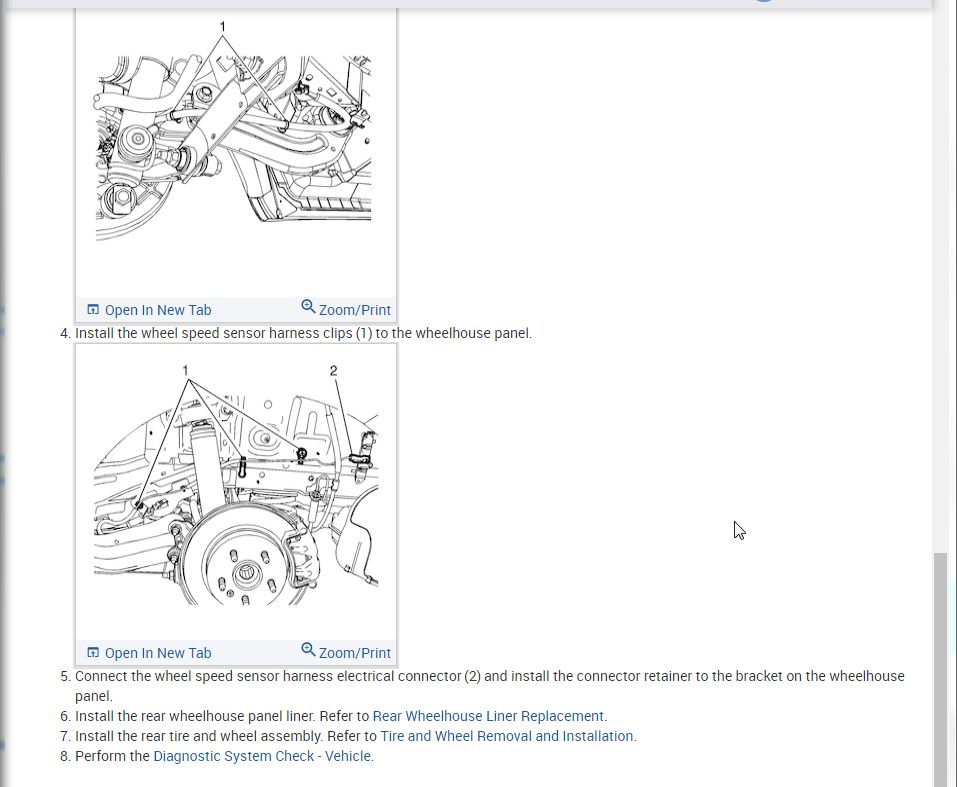
Task: Select step 5 text about electrical connector
Action: pyautogui.click(x=489, y=686)
